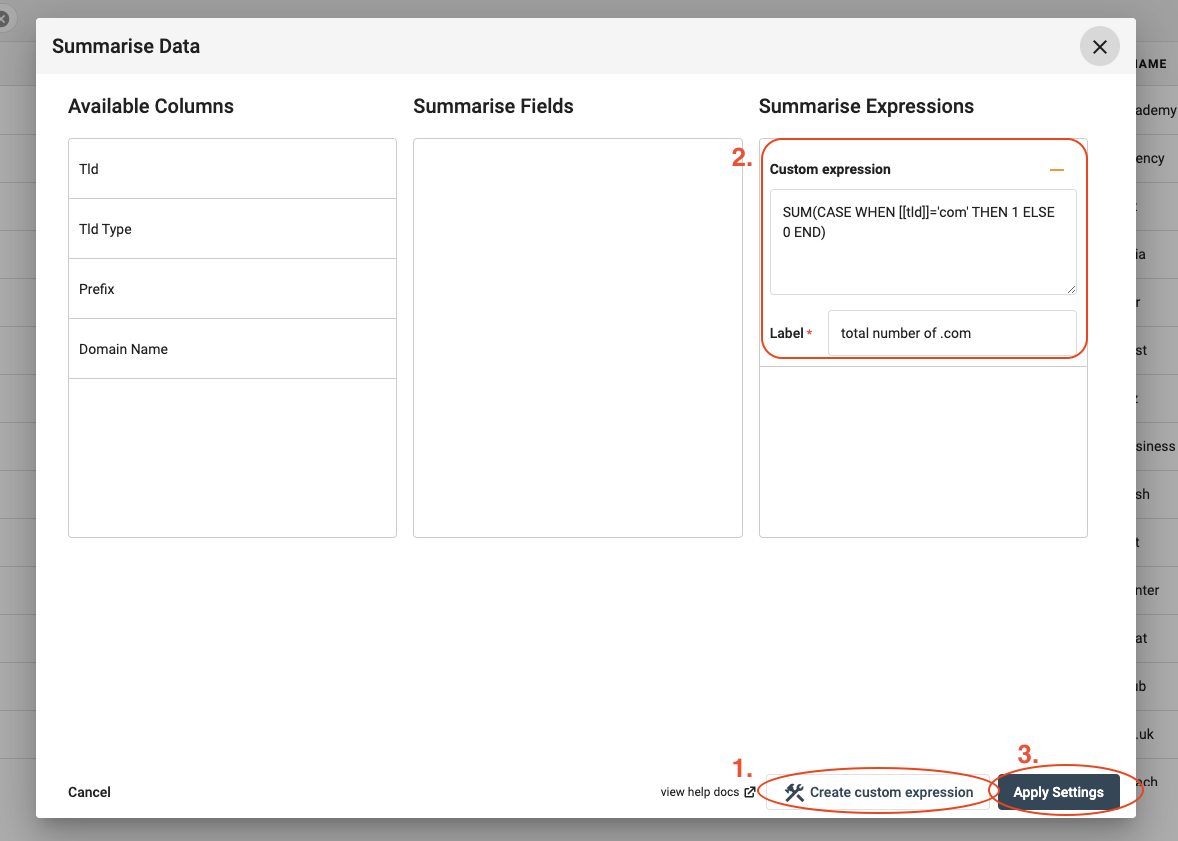
Task: Click the Custom expression header title
Action: (x=830, y=170)
